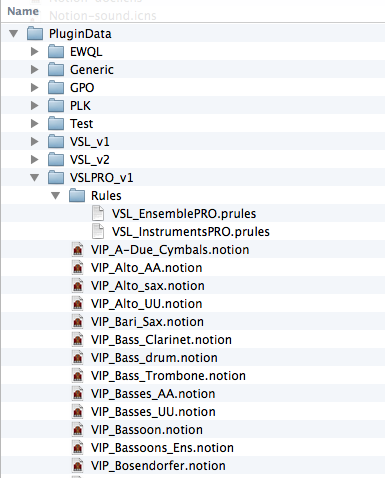Select file name VSL_EnsemblePRO.prules

184,214
